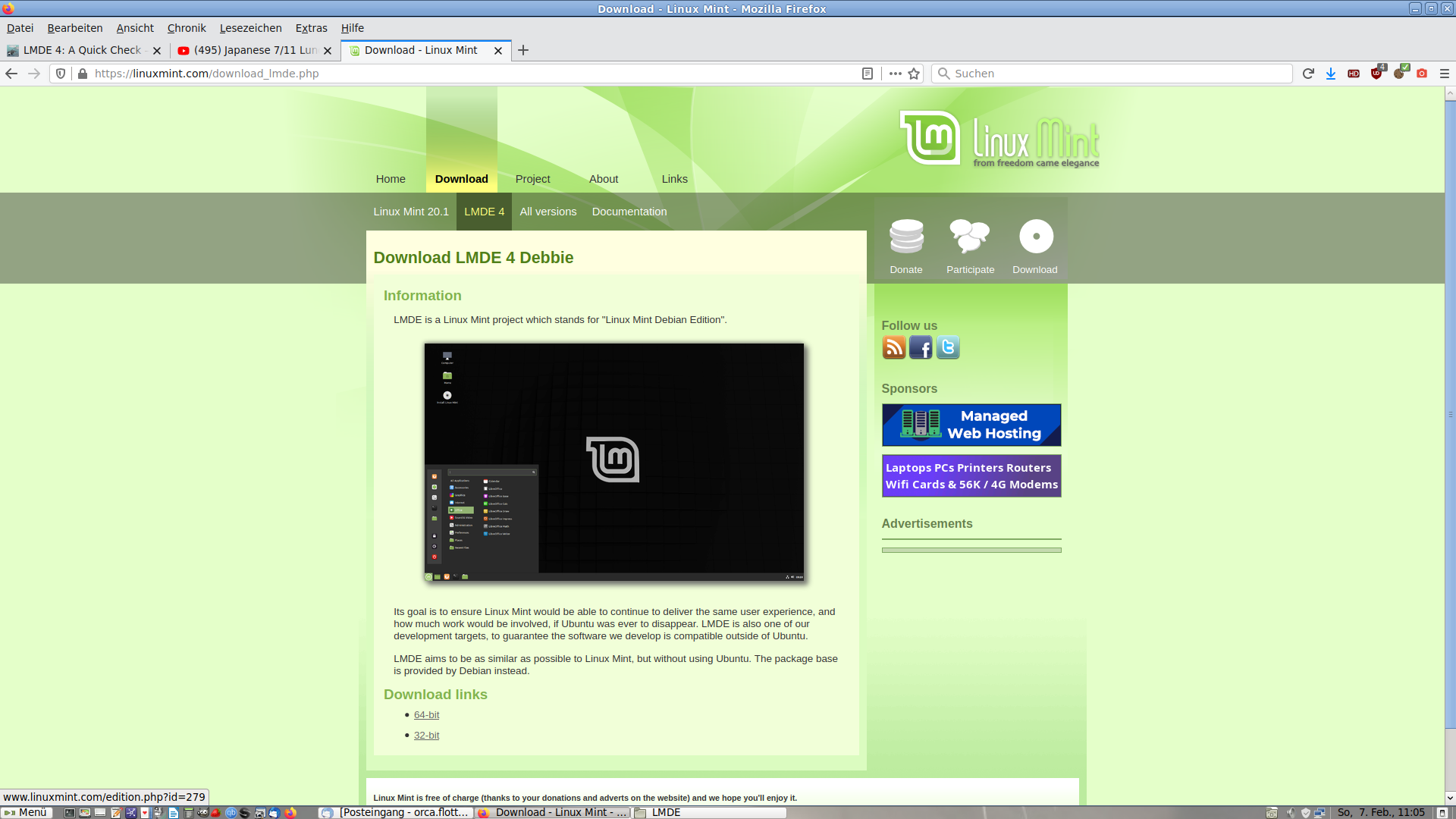The height and width of the screenshot is (819, 1456).
Task: Open volume speaker icon in system tray
Action: [x=1291, y=812]
